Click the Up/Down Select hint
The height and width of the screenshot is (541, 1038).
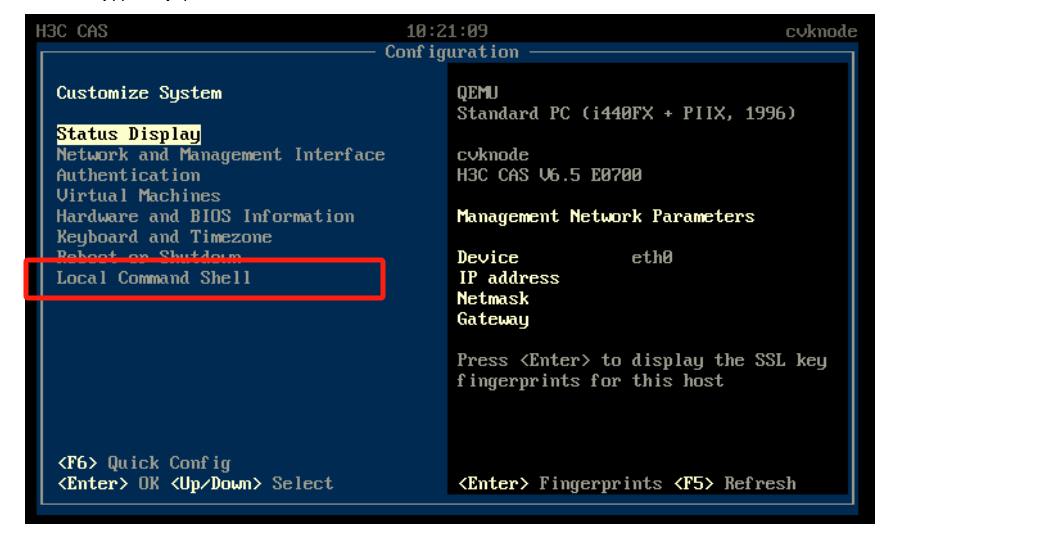251,484
